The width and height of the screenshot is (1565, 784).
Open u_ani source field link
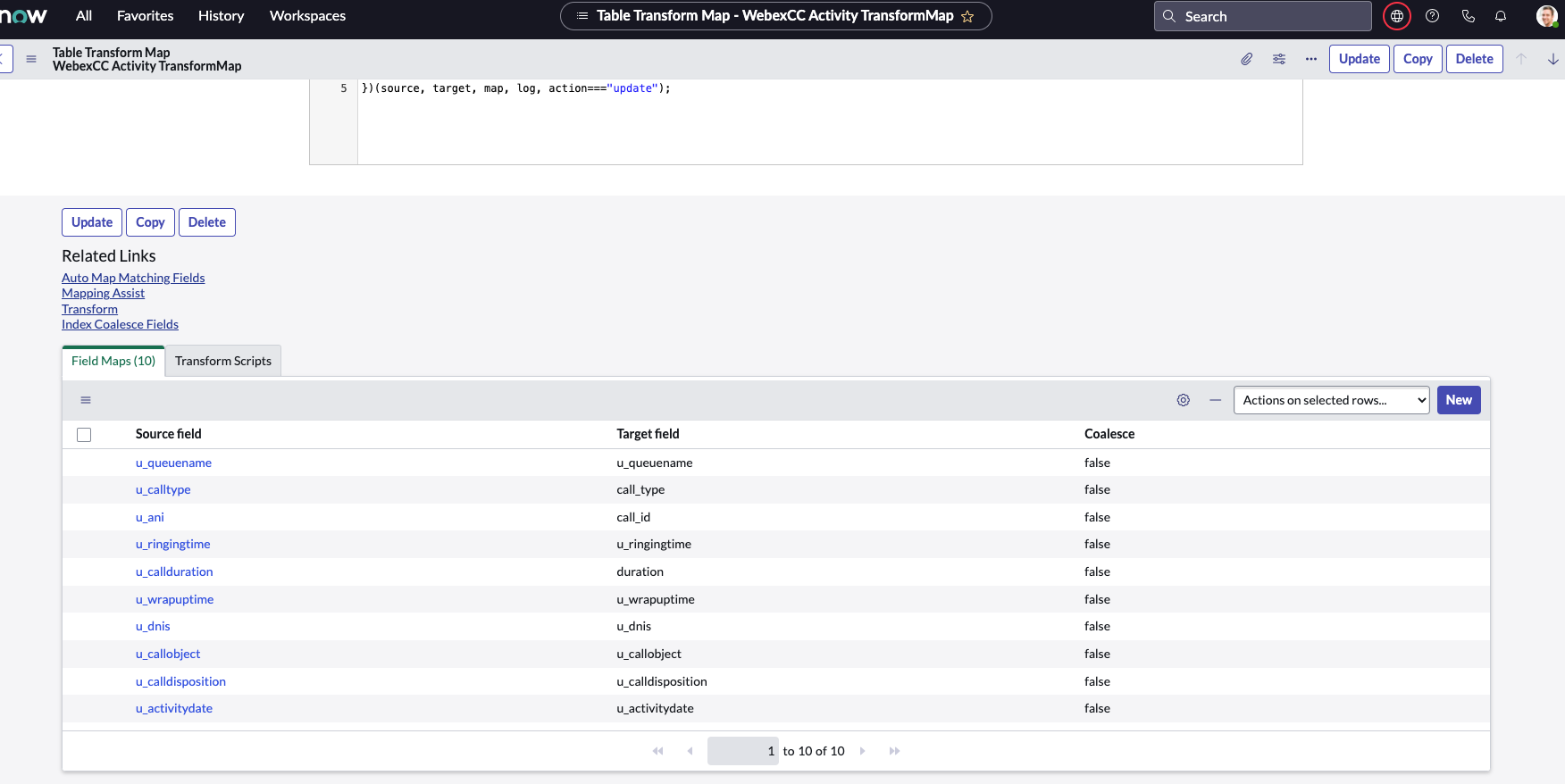(149, 517)
